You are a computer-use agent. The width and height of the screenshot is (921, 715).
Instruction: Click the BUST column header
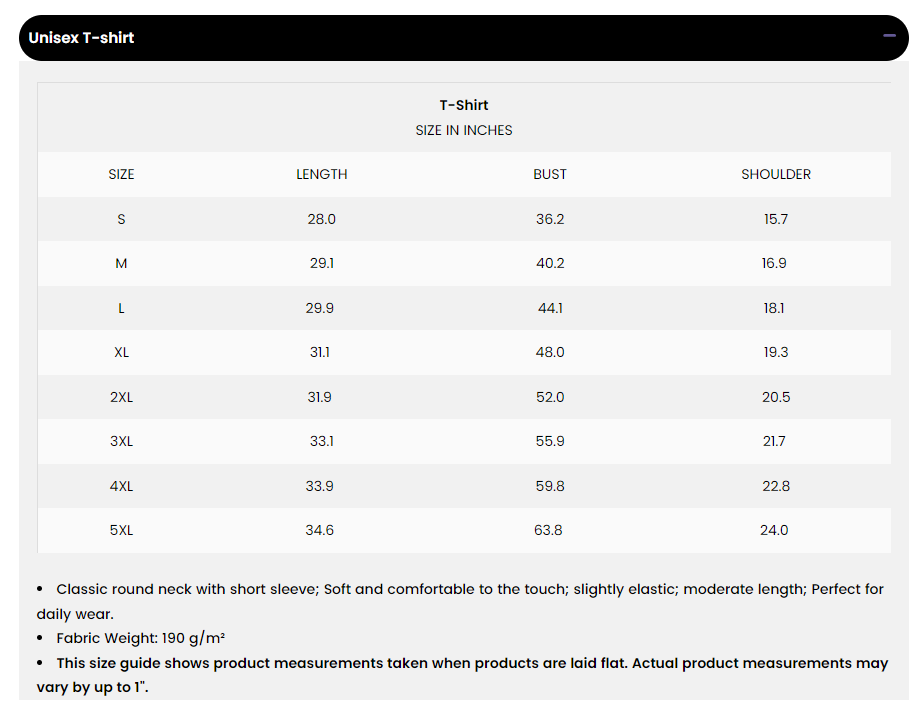click(x=550, y=174)
